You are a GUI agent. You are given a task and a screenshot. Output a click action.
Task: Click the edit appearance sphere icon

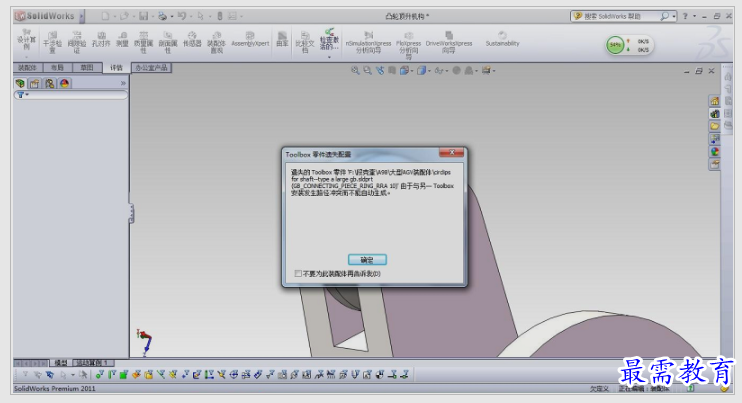pyautogui.click(x=456, y=70)
